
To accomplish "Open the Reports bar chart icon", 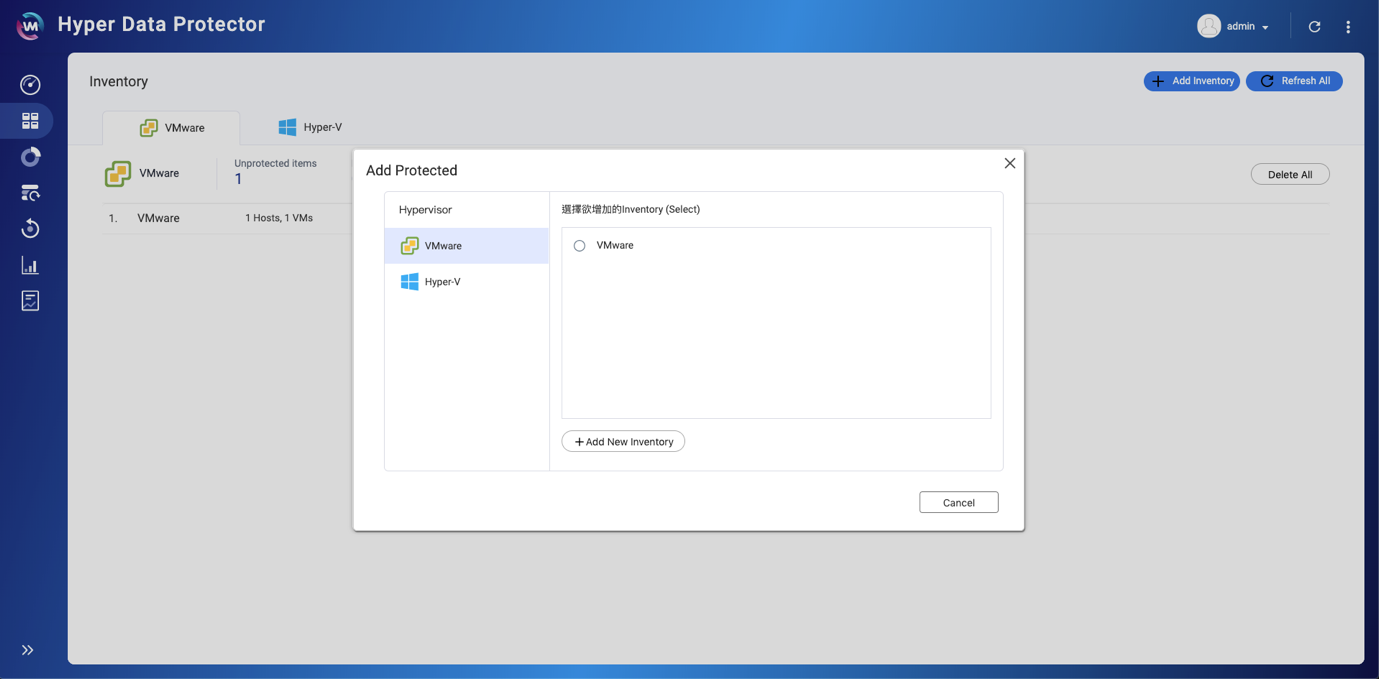I will click(x=30, y=265).
